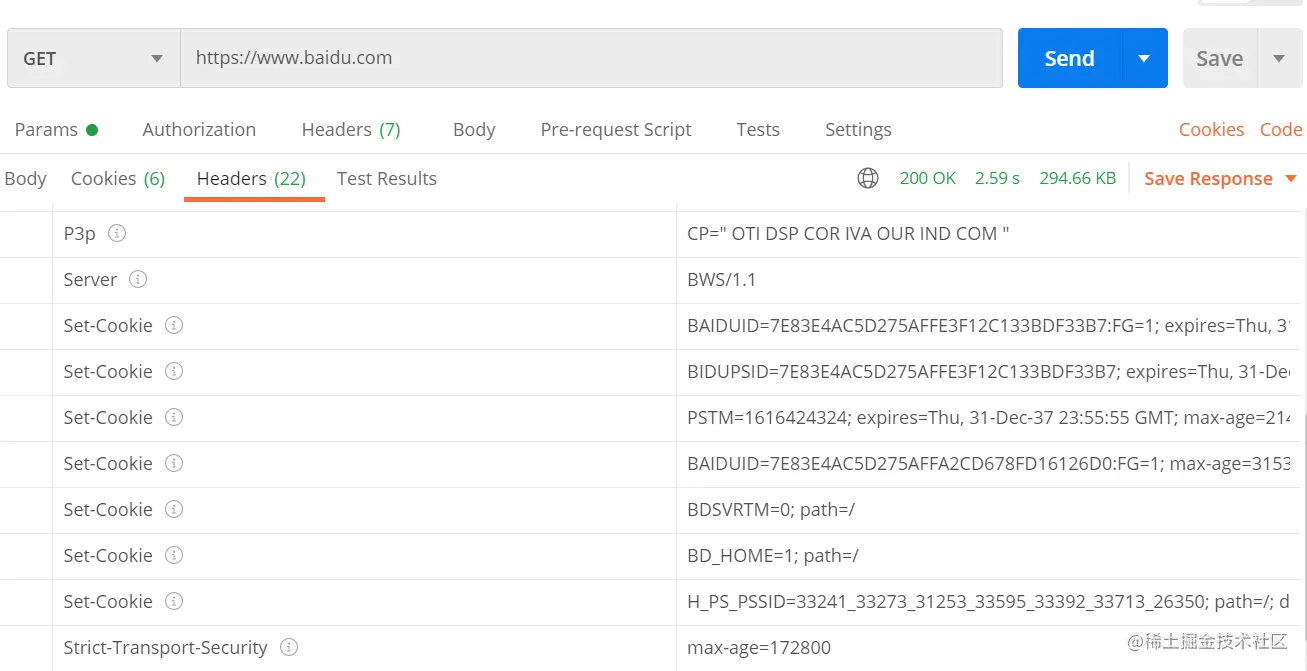The height and width of the screenshot is (671, 1307).
Task: Switch to response Cookies (6) tab
Action: point(118,178)
